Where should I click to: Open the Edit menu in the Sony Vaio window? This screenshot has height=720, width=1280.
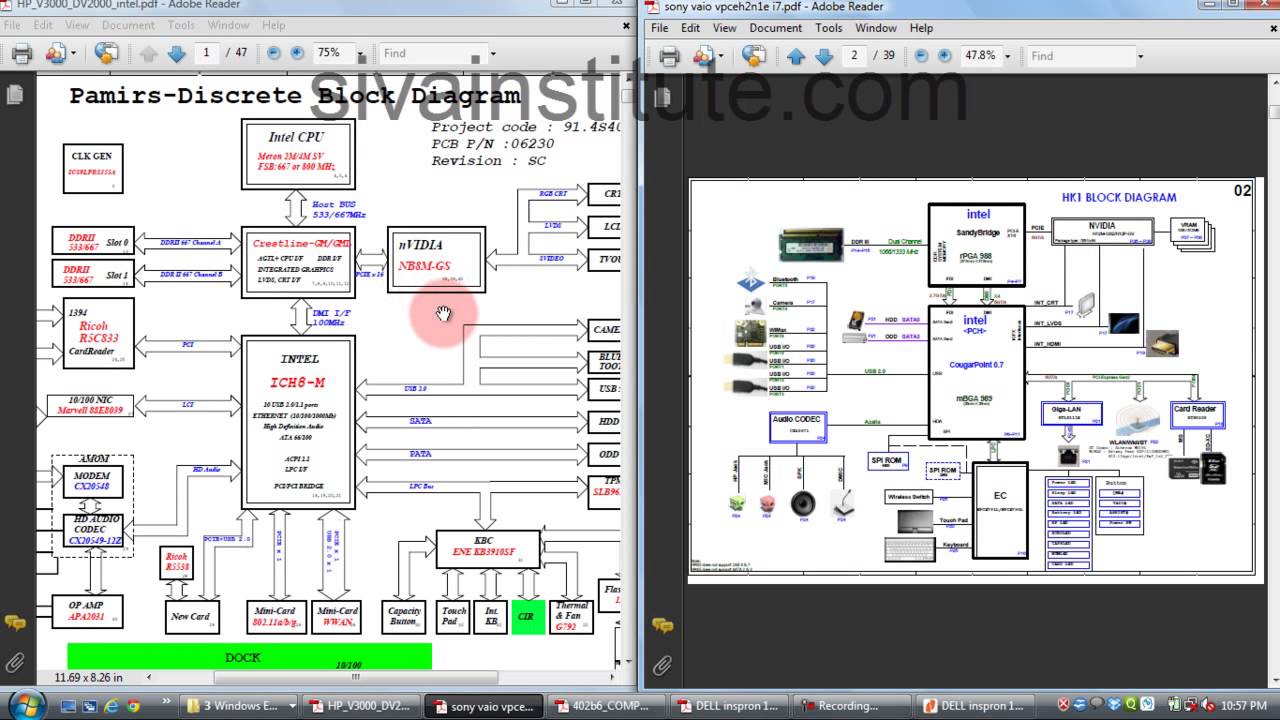pos(691,28)
